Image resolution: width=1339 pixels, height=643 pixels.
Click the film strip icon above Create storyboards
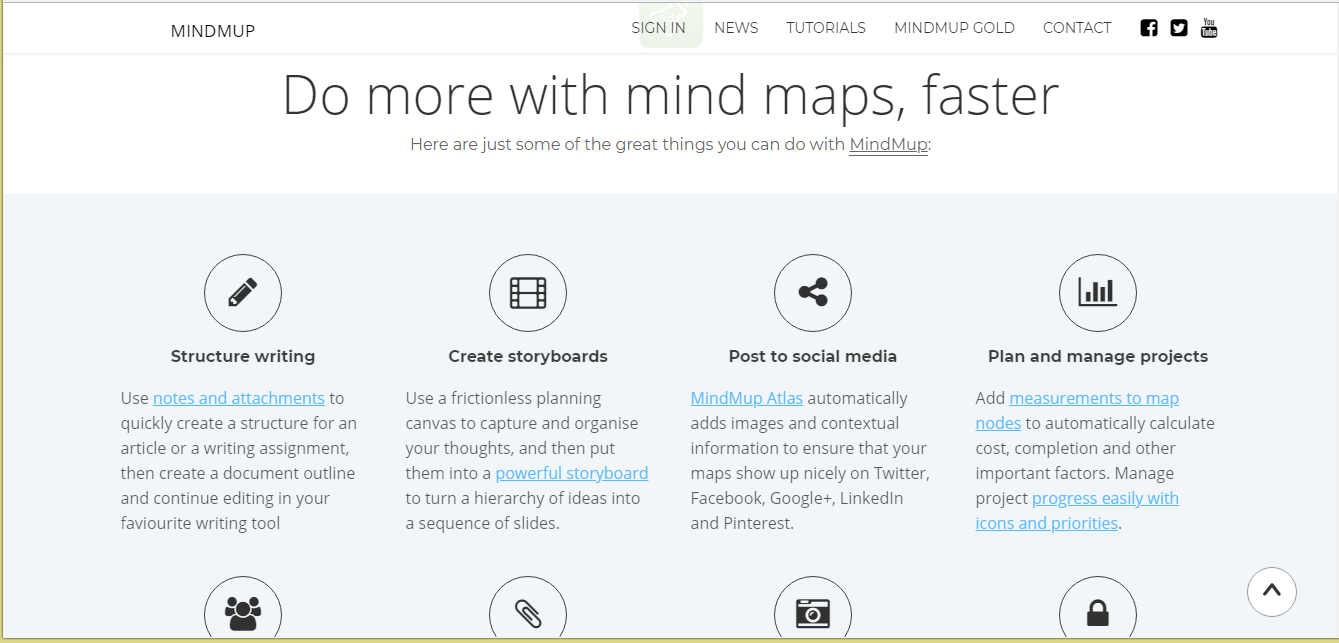[528, 293]
